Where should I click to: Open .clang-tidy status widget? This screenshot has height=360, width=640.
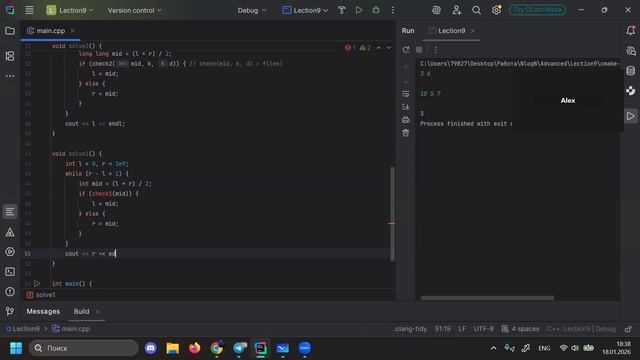click(x=411, y=329)
